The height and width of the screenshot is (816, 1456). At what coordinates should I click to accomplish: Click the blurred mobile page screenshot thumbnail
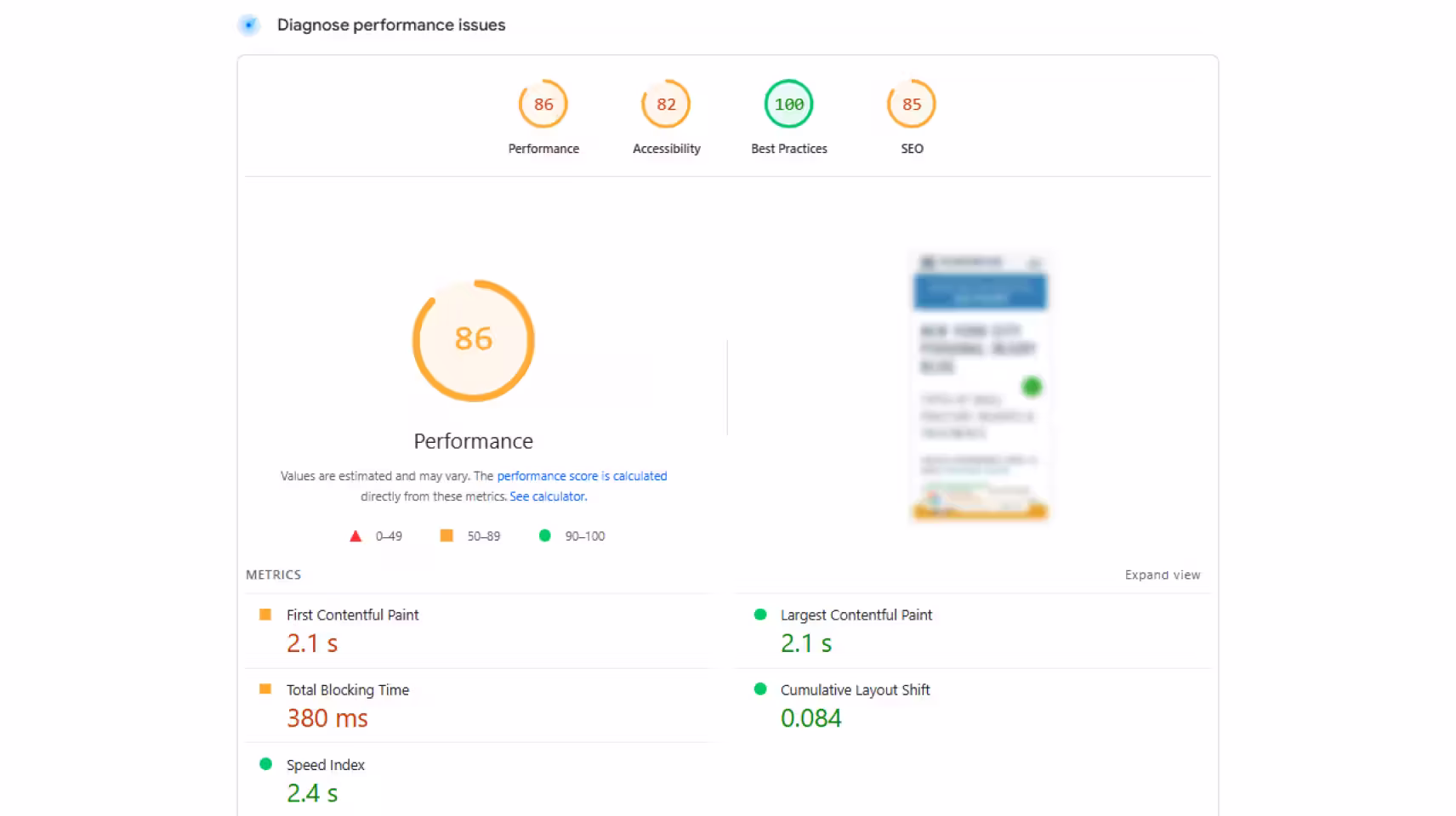[x=980, y=387]
